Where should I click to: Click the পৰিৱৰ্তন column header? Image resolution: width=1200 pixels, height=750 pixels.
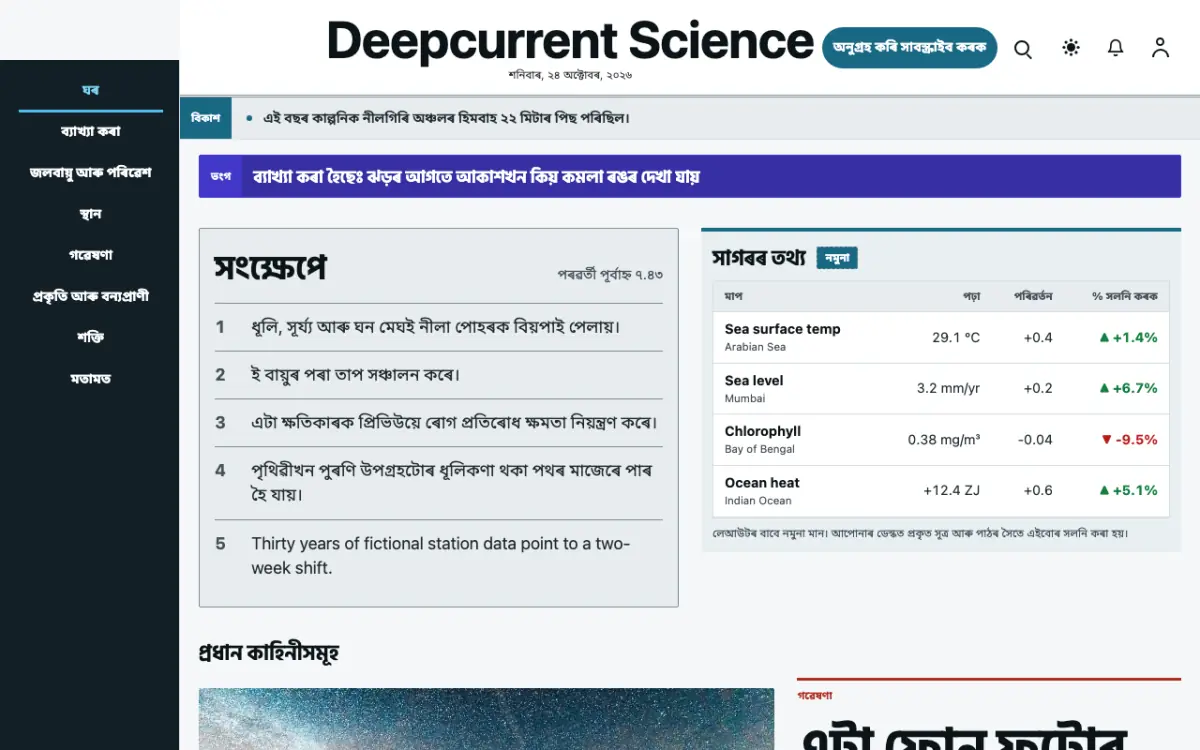click(x=1033, y=296)
